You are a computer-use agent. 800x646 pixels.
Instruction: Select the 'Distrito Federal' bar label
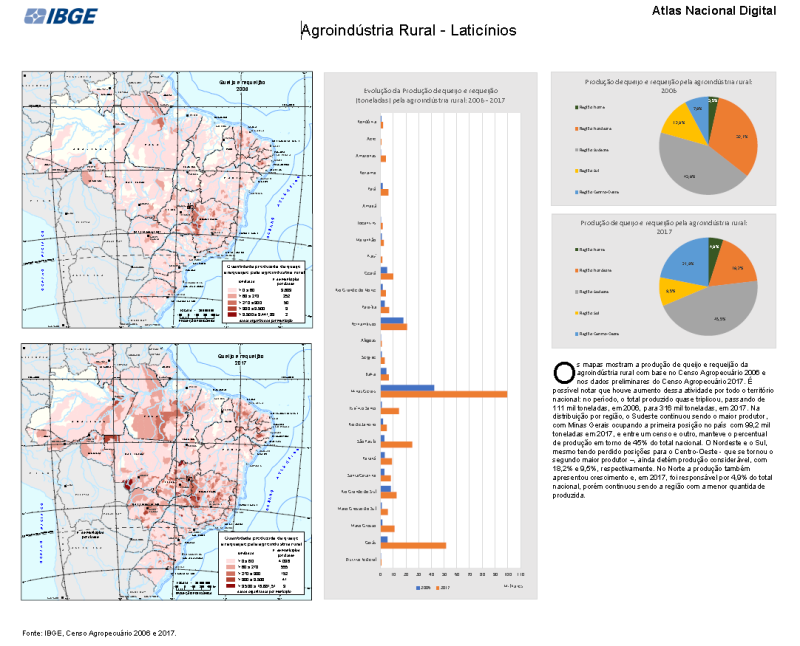361,560
